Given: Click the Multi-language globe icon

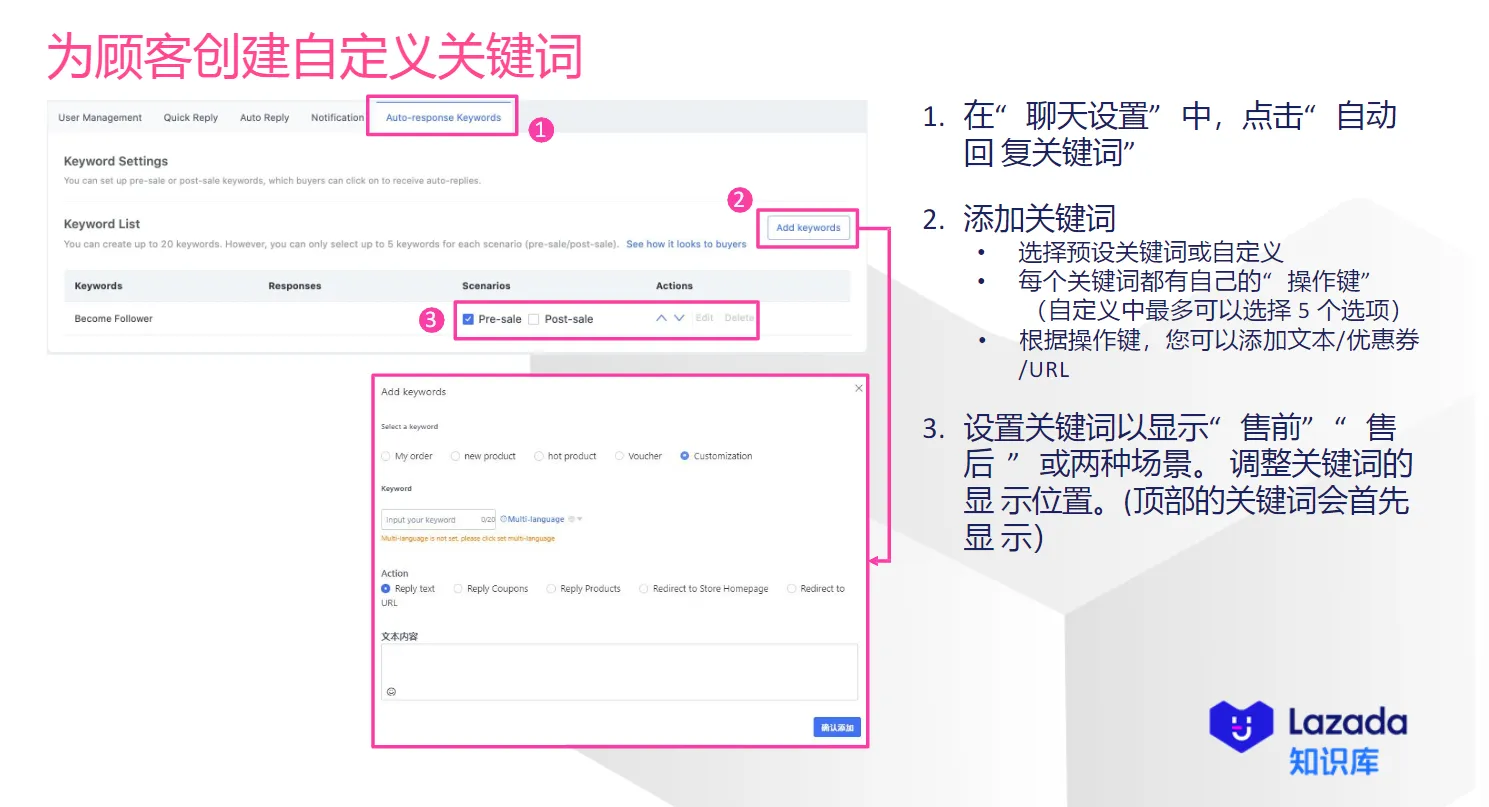Looking at the screenshot, I should click(504, 519).
